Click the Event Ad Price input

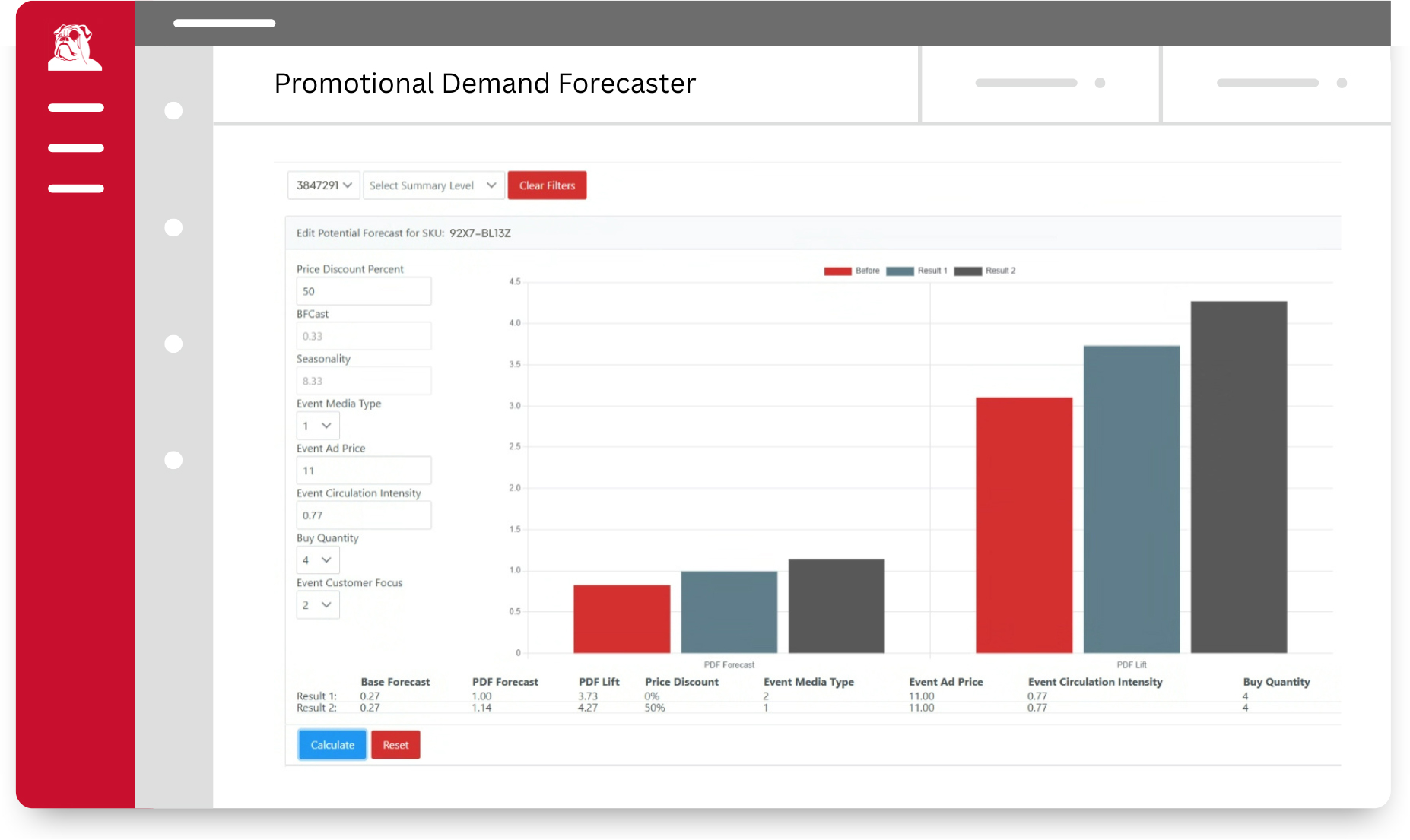[364, 471]
